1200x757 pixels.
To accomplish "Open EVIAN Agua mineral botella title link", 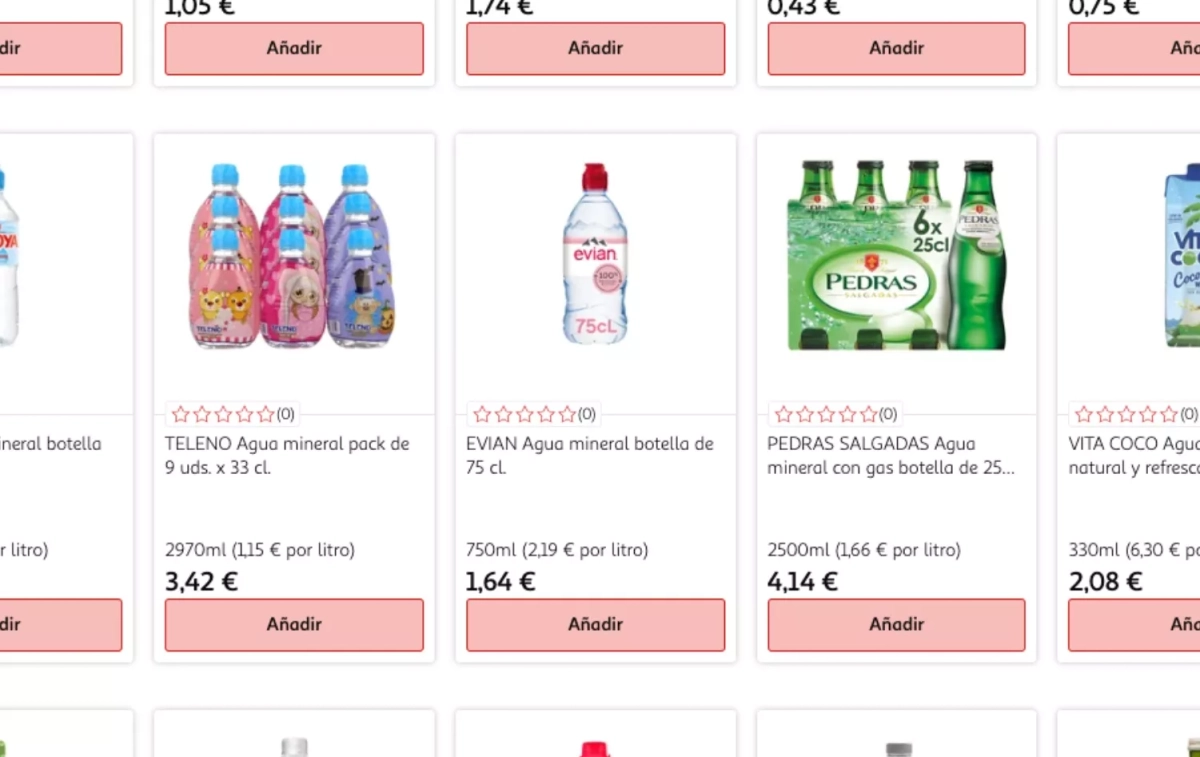I will [589, 455].
